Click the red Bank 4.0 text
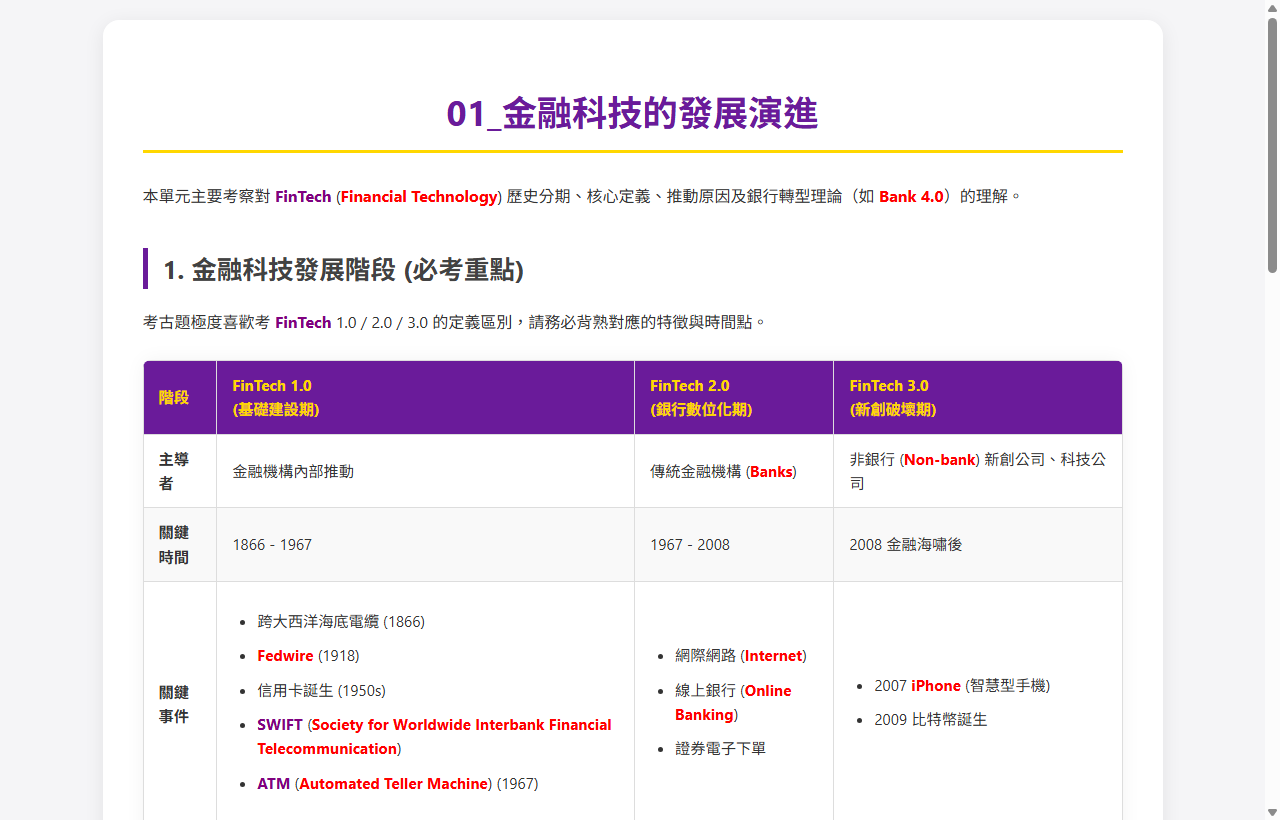The width and height of the screenshot is (1280, 820). pos(911,197)
